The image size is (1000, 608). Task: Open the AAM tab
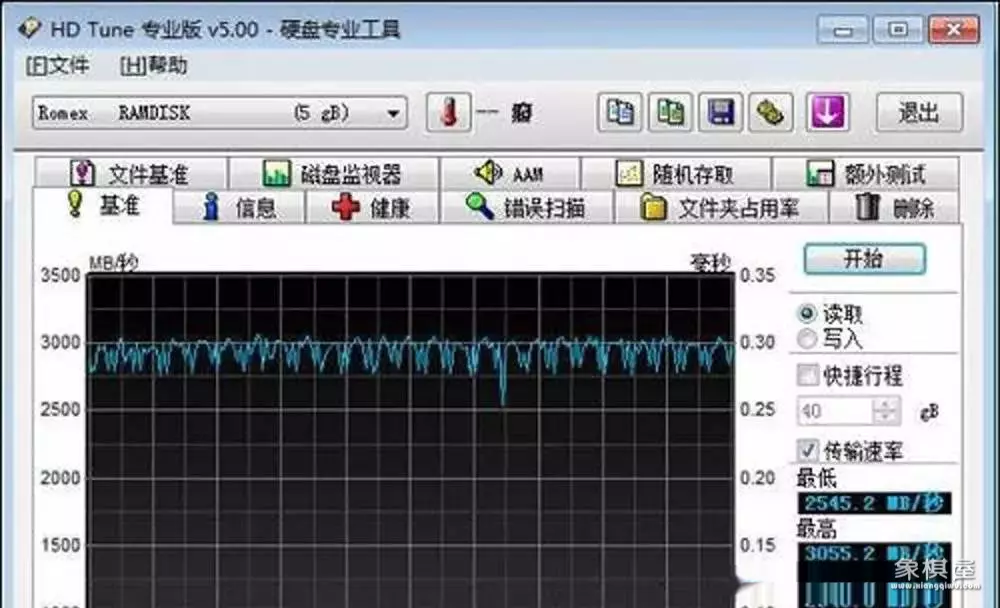click(510, 174)
